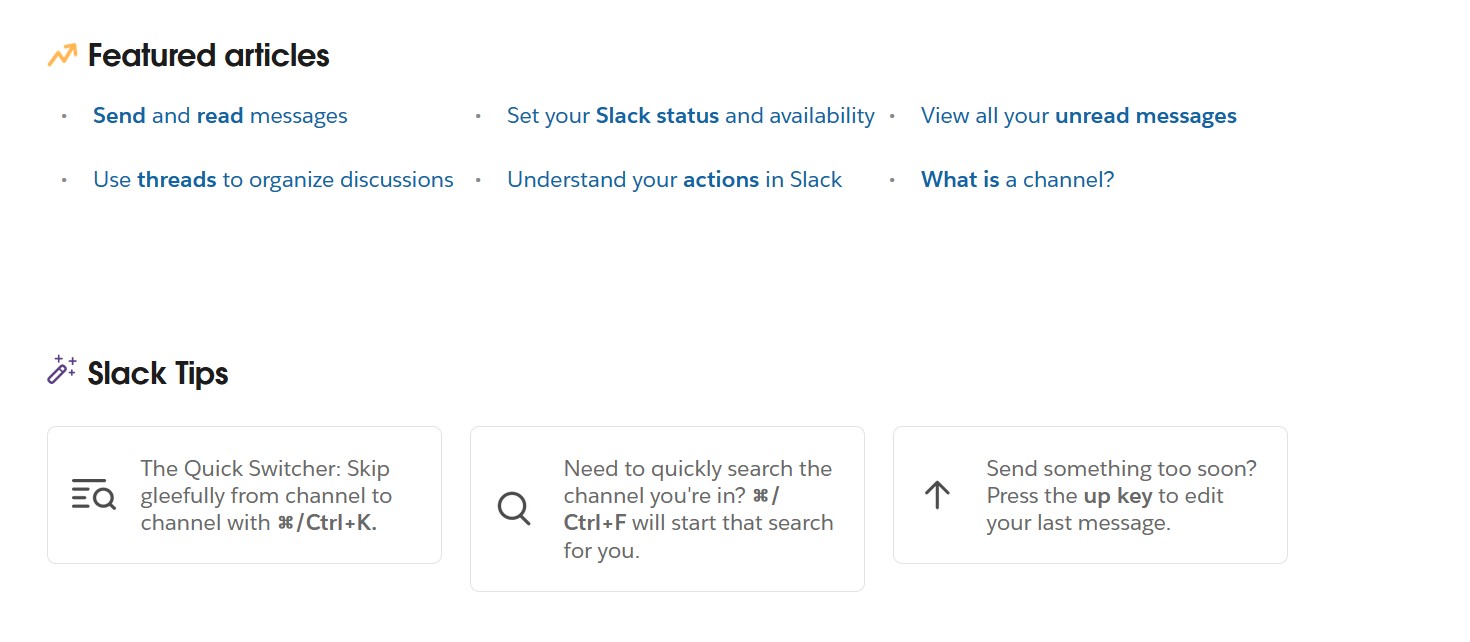
Task: Click the Featured articles heading
Action: 208,56
